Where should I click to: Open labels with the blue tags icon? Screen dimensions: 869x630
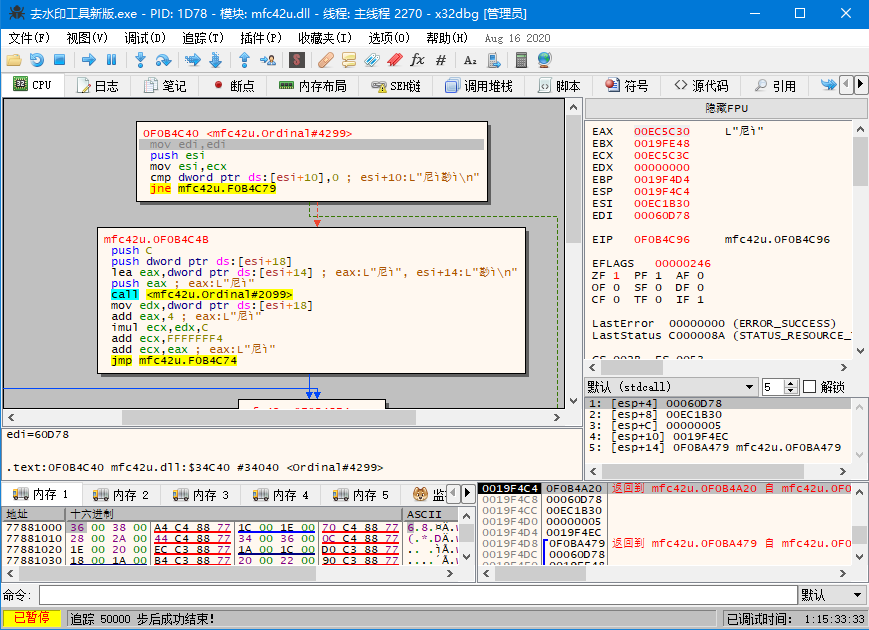(x=371, y=60)
